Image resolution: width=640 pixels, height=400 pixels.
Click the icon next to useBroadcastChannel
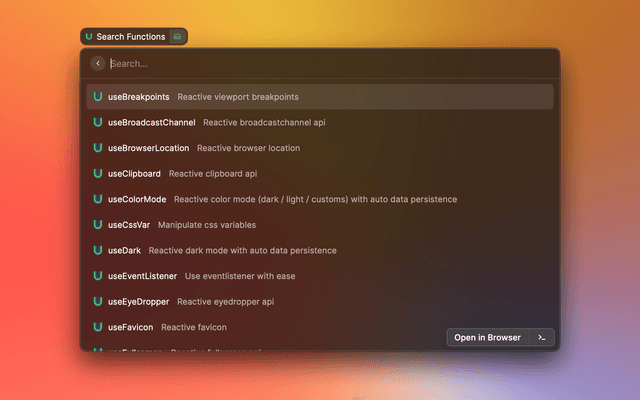click(x=98, y=122)
